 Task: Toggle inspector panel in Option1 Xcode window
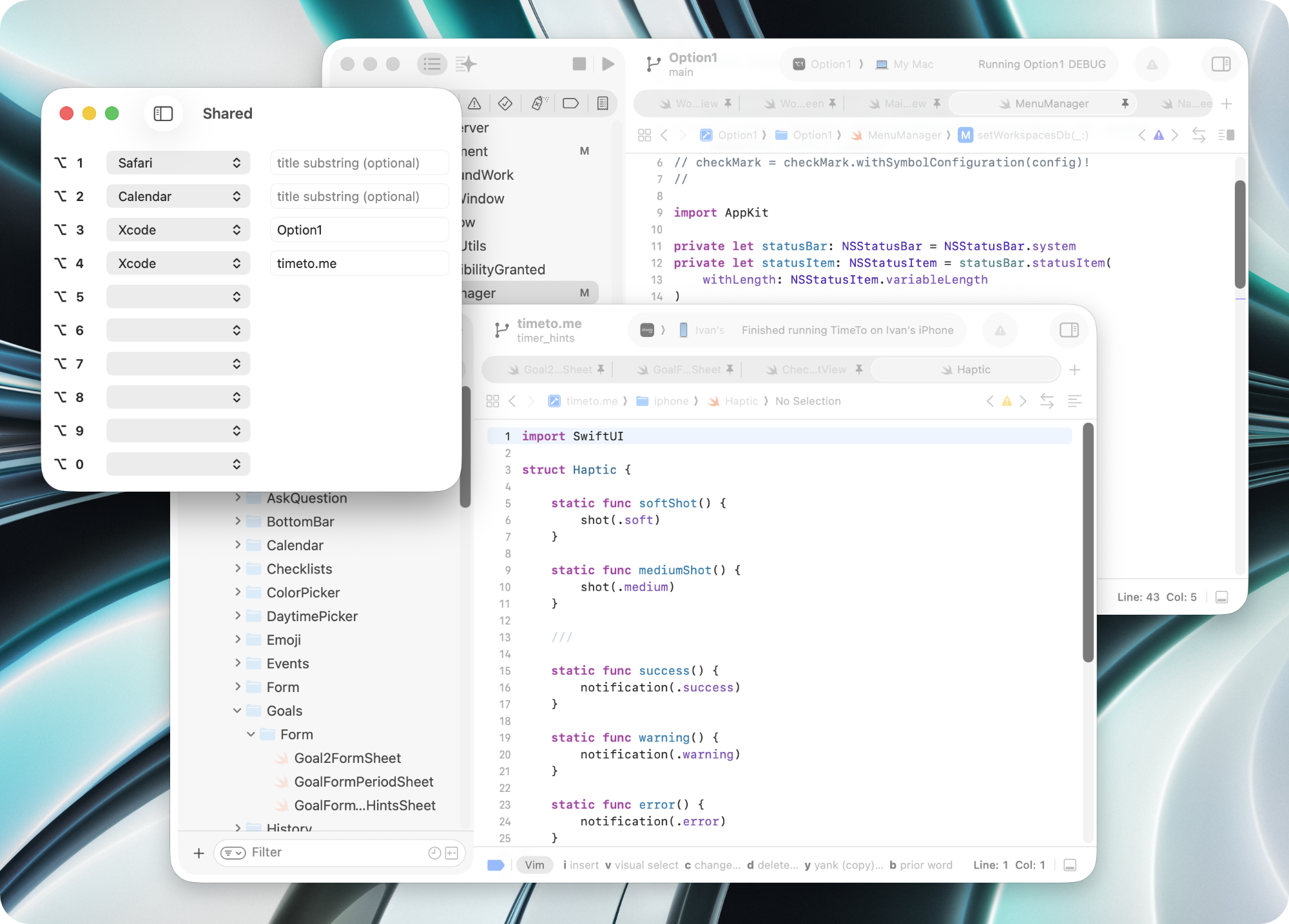pyautogui.click(x=1221, y=64)
